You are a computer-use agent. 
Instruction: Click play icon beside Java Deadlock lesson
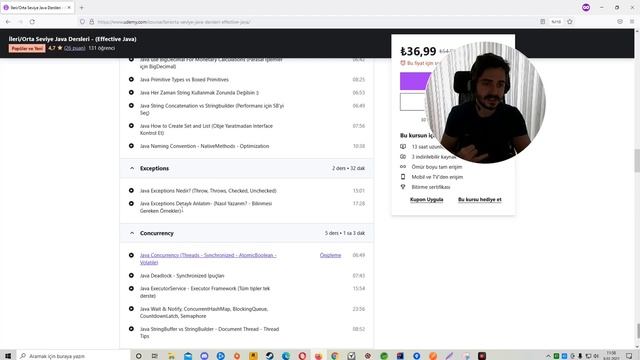pos(131,276)
